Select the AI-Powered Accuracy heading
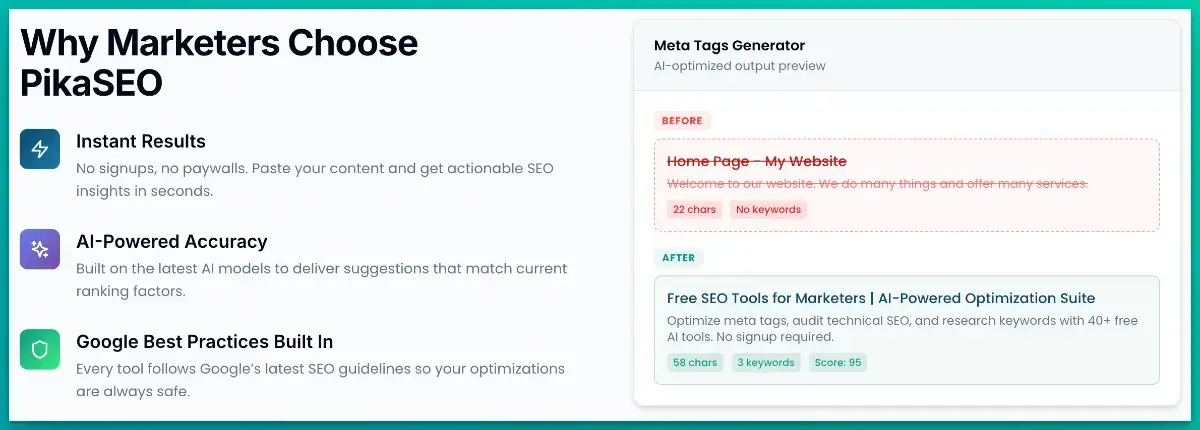The image size is (1200, 430). (x=172, y=241)
